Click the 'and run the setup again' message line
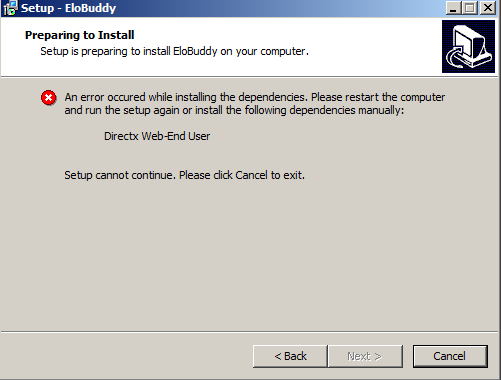The width and height of the screenshot is (501, 380). (234, 110)
